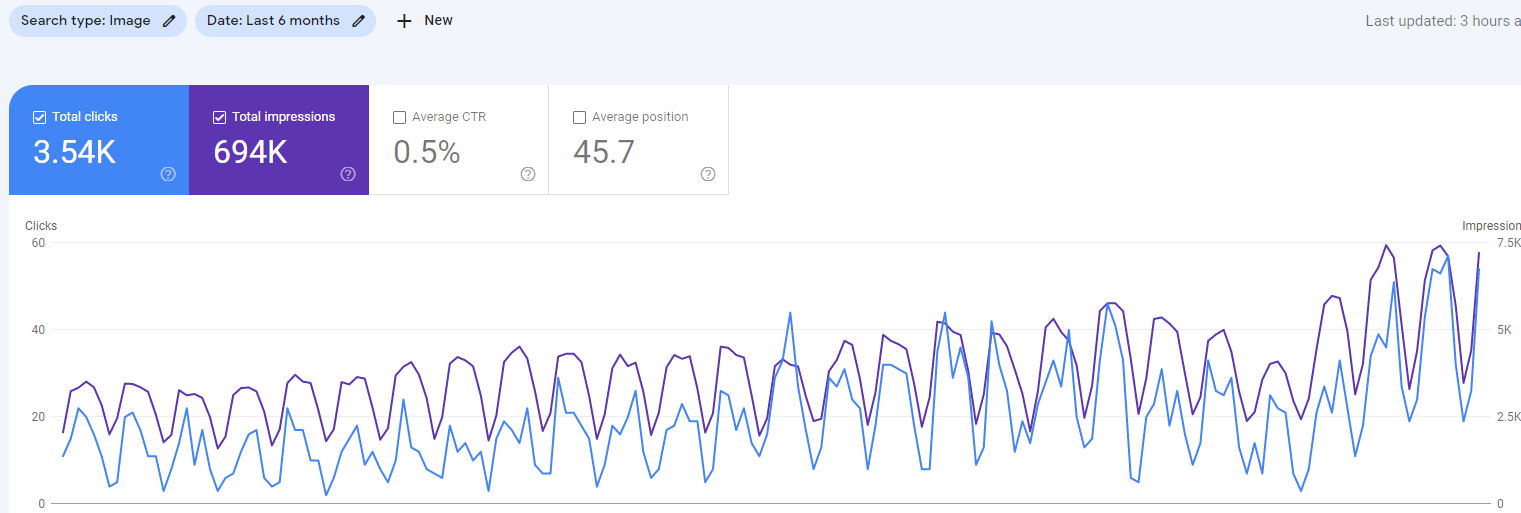Image resolution: width=1521 pixels, height=513 pixels.
Task: Open the Date: Last 6 months filter chip
Action: [272, 21]
